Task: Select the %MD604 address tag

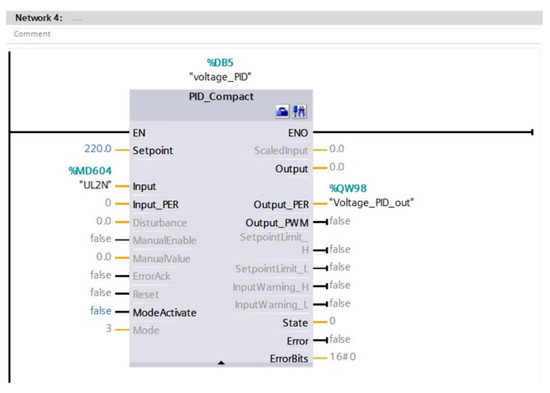Action: click(x=90, y=171)
